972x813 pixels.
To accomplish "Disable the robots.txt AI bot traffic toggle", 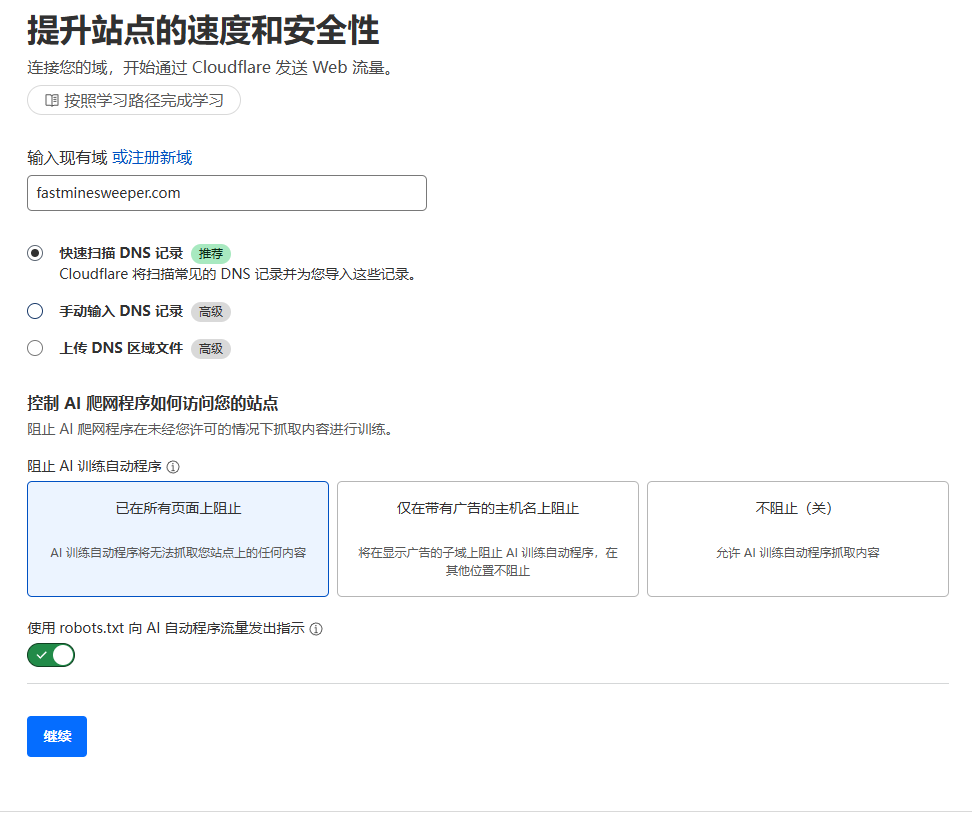I will coord(50,654).
